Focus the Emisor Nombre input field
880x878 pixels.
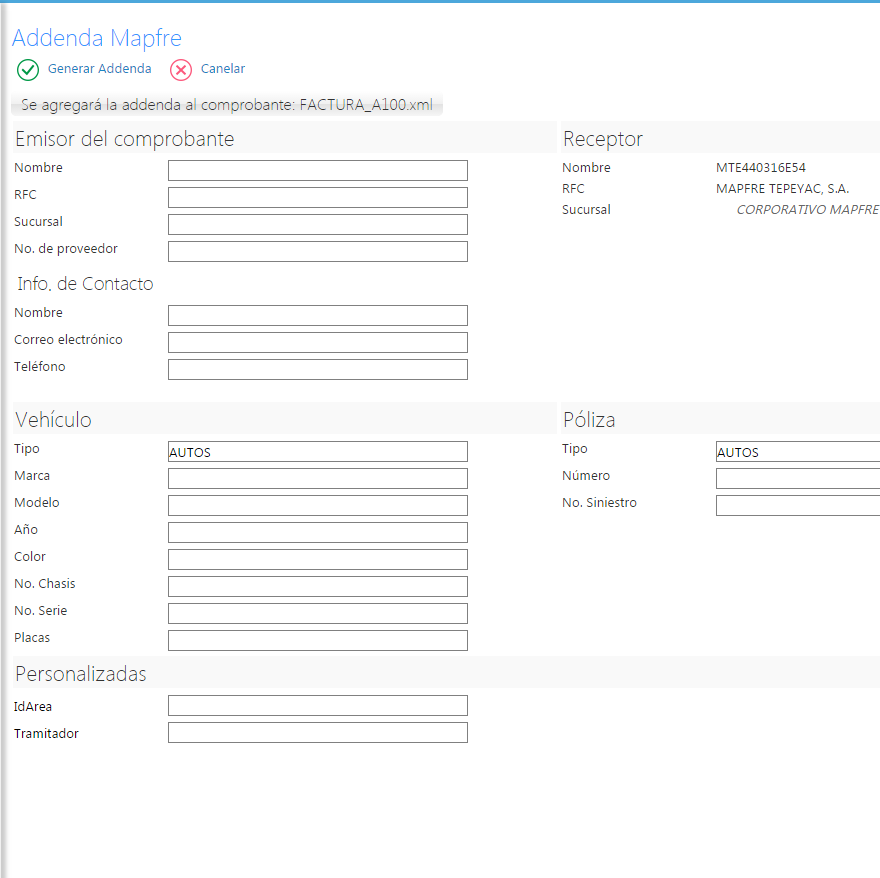[317, 171]
